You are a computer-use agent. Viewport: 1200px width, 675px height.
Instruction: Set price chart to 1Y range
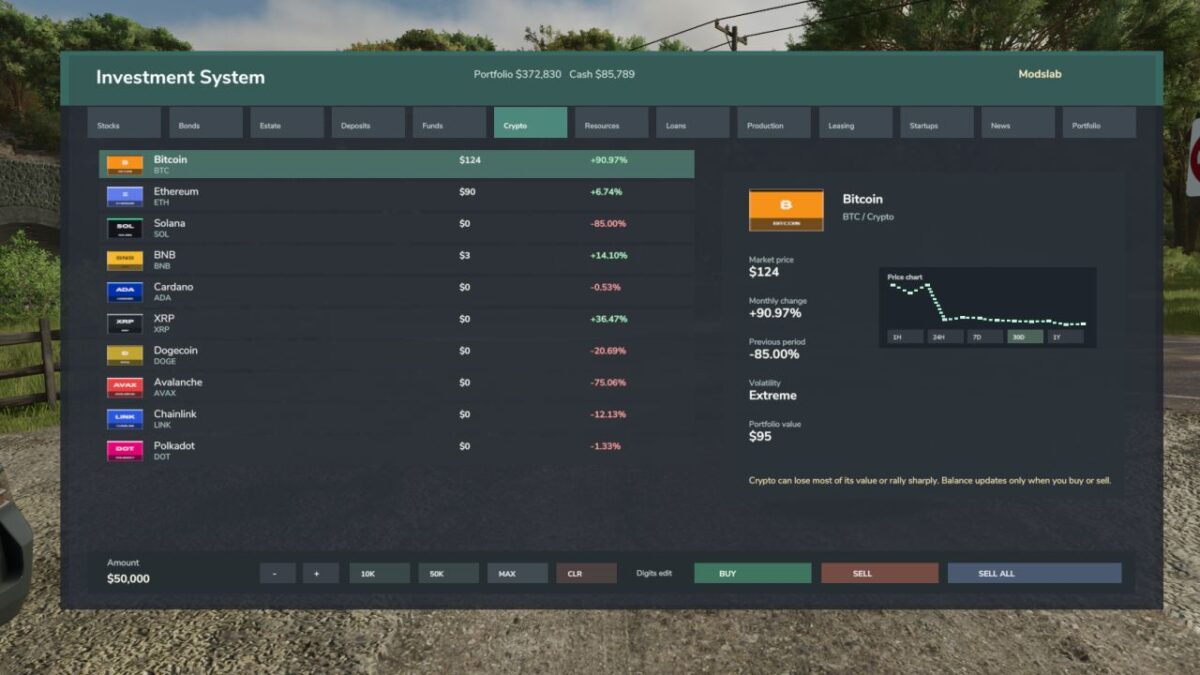click(1065, 337)
